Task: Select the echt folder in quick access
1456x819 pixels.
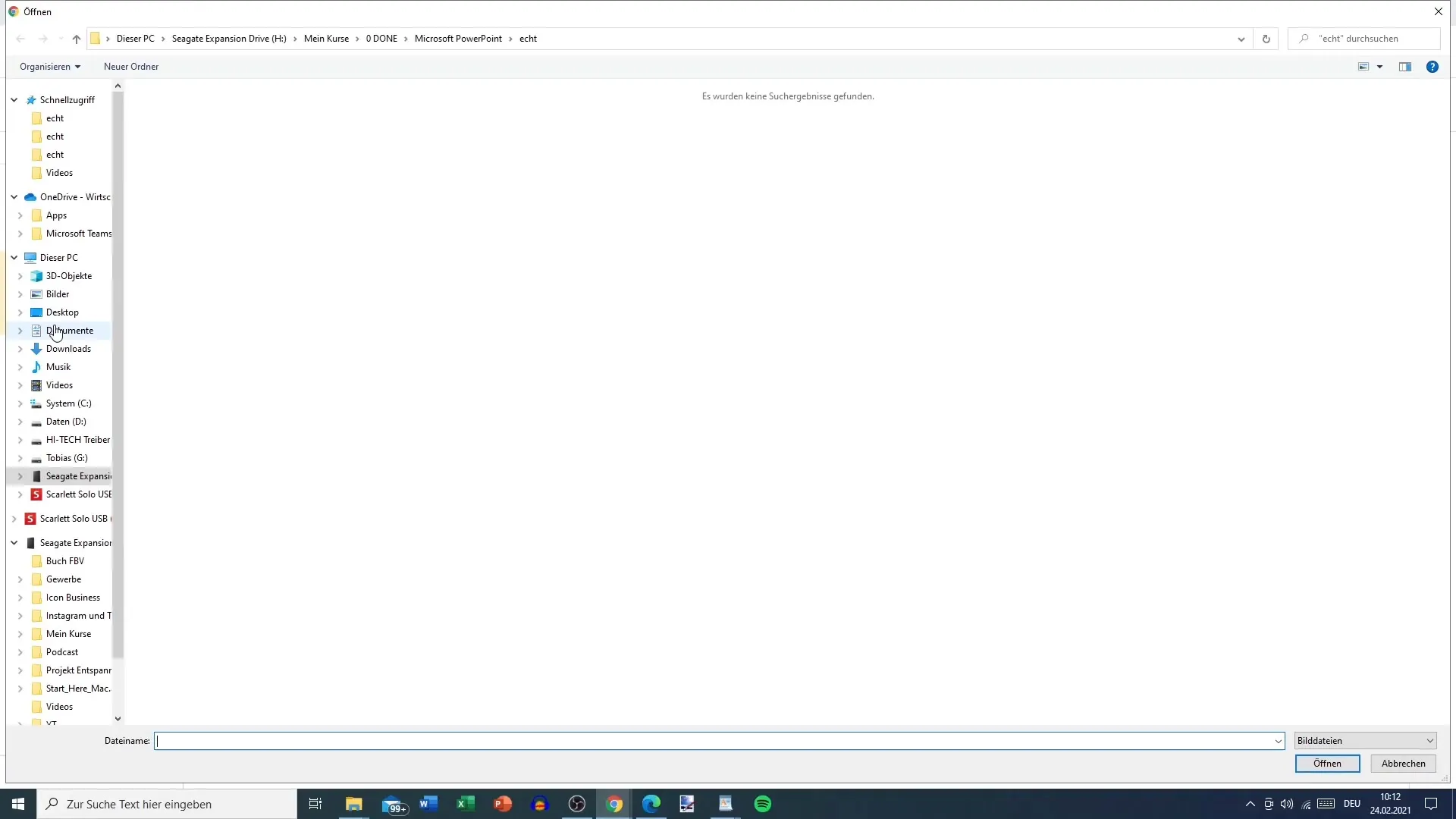Action: 55,117
